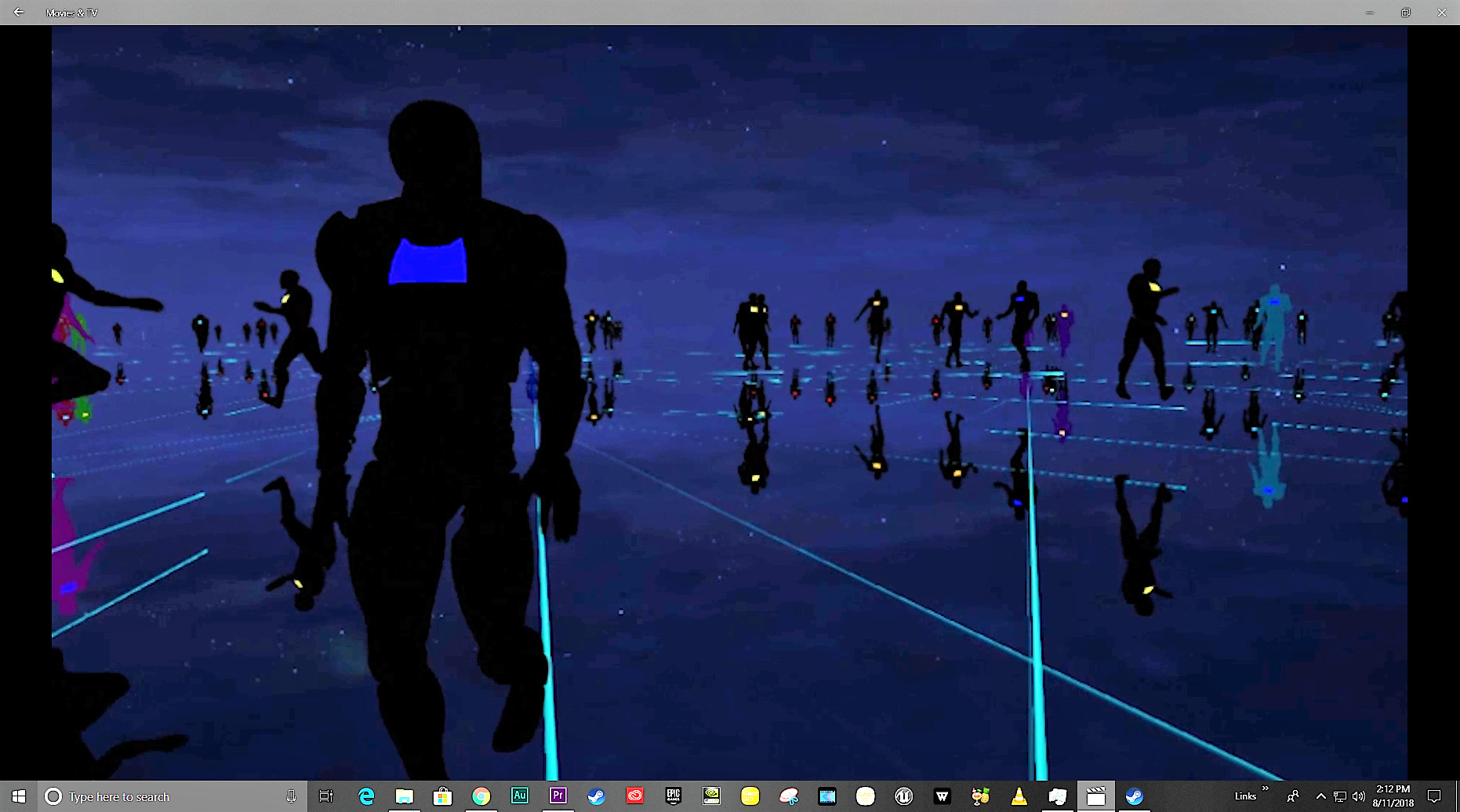Open Steam from the taskbar
The height and width of the screenshot is (812, 1460).
pyautogui.click(x=597, y=796)
